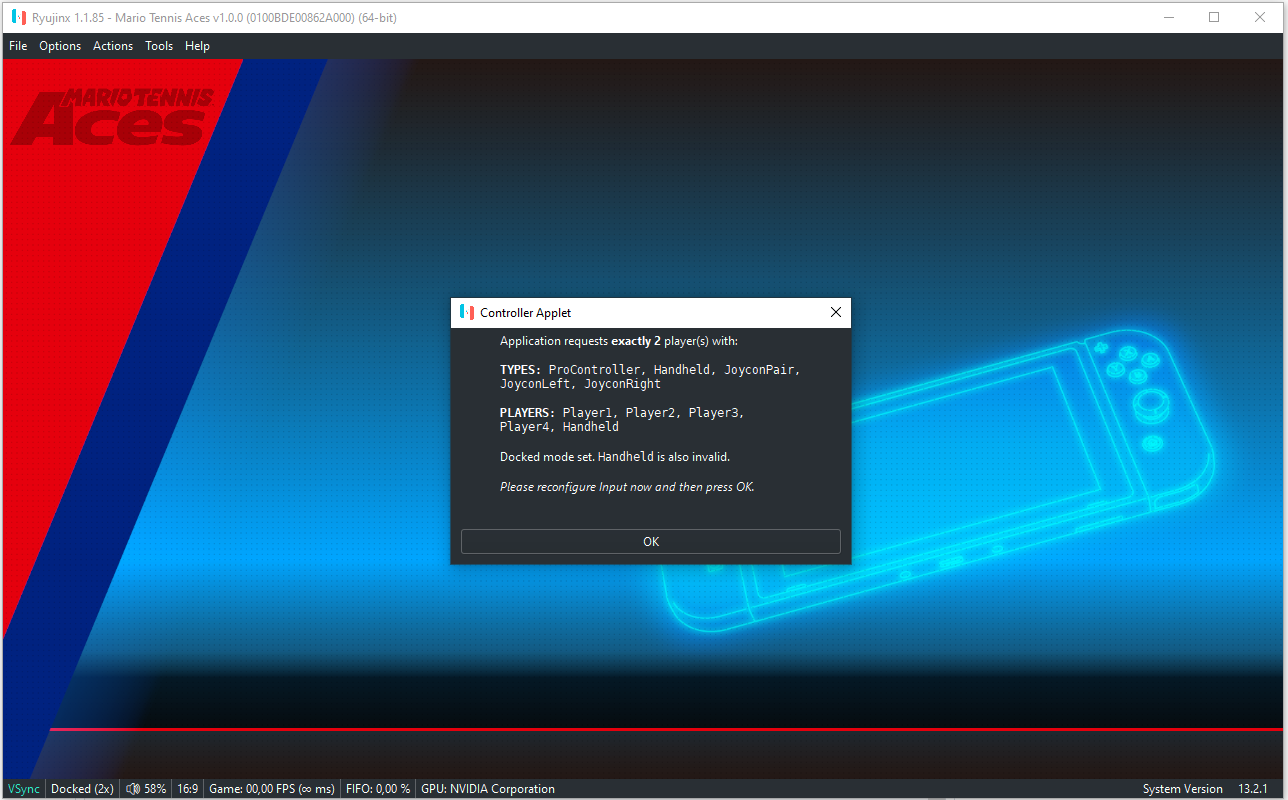
Task: Click the Game FPS readout
Action: pos(272,789)
